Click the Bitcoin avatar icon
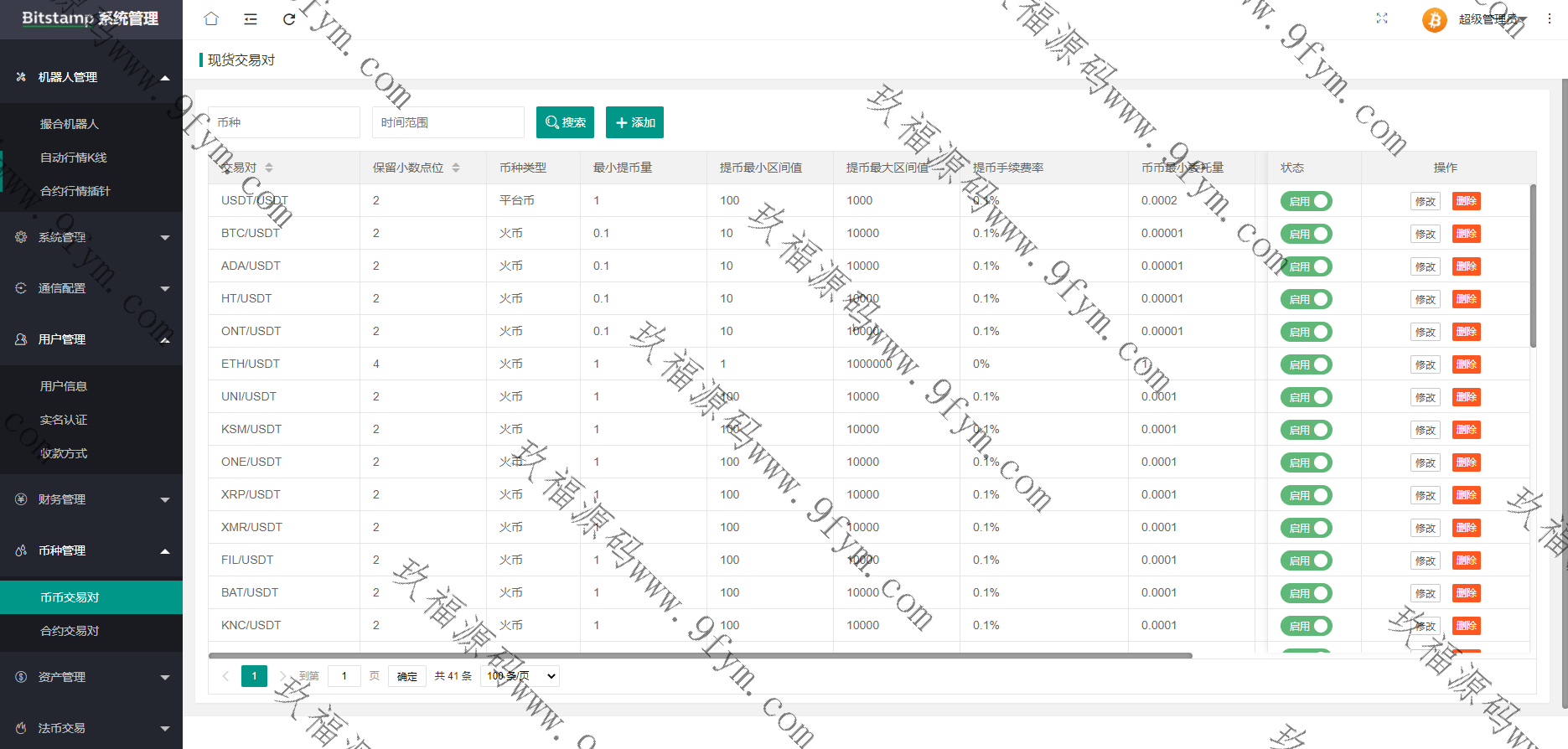Screen dimensions: 1568x749 pyautogui.click(x=1434, y=19)
